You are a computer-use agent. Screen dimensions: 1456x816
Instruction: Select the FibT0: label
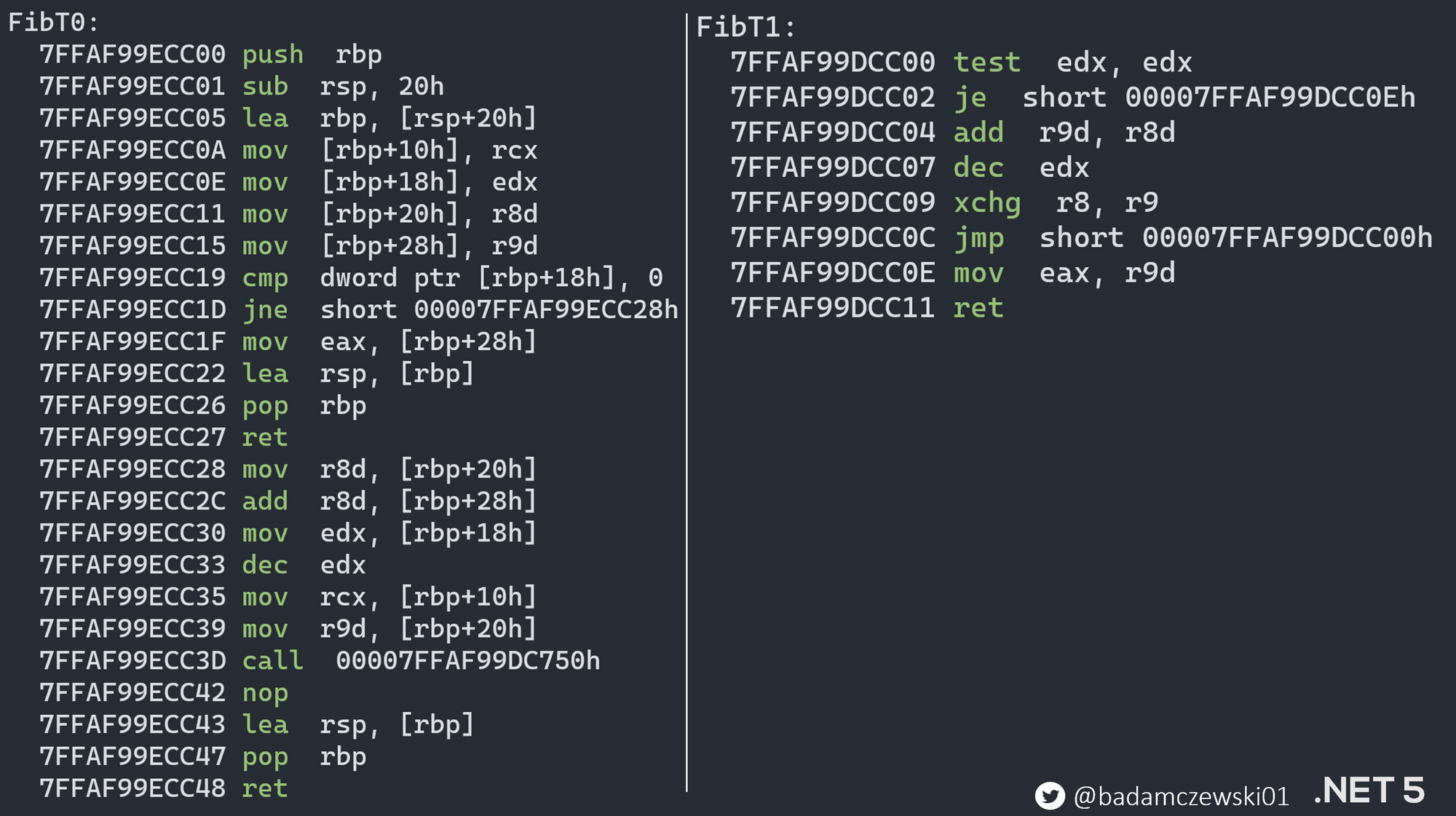[x=53, y=23]
